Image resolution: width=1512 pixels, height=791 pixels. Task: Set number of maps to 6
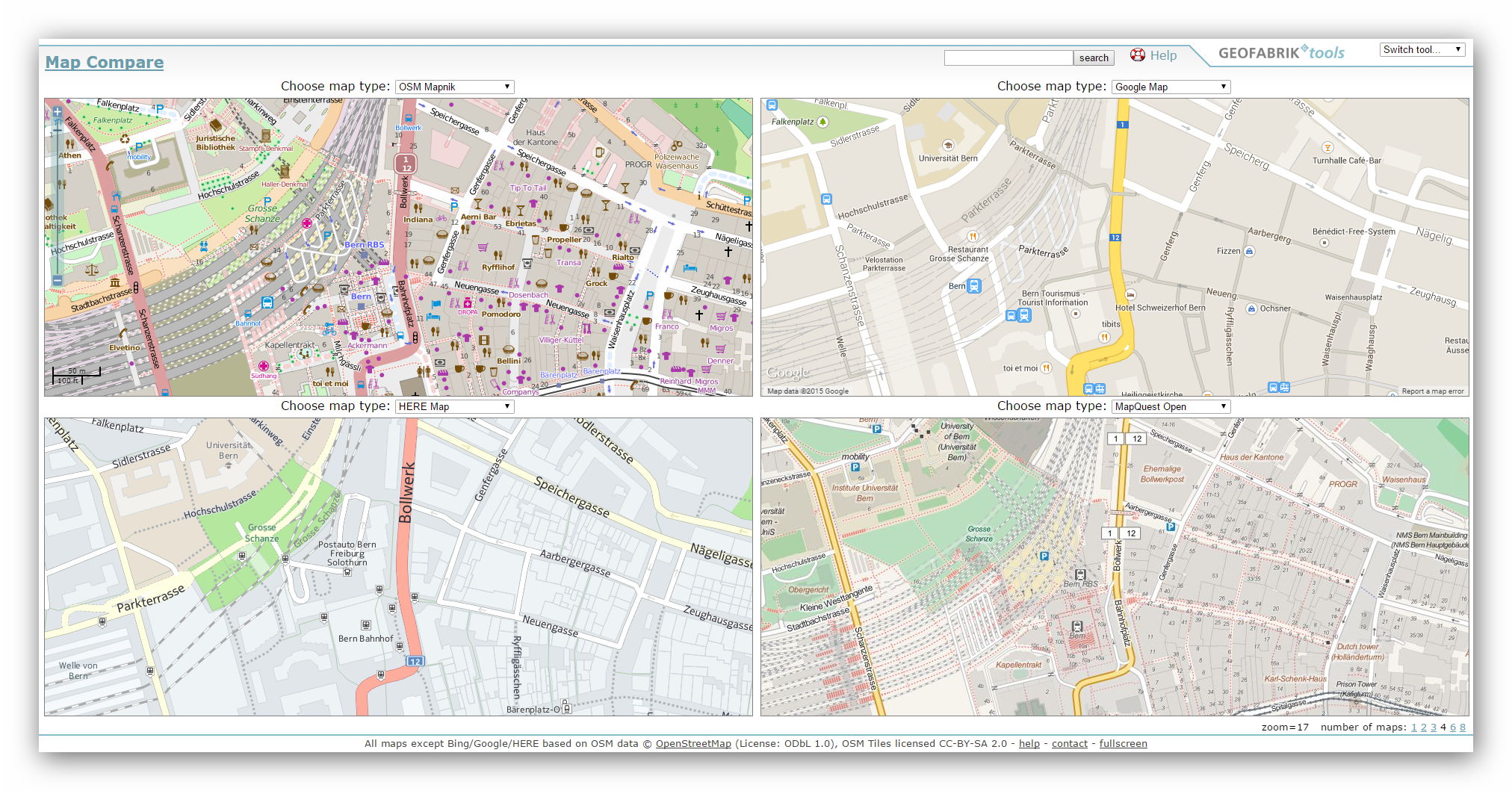click(x=1453, y=727)
